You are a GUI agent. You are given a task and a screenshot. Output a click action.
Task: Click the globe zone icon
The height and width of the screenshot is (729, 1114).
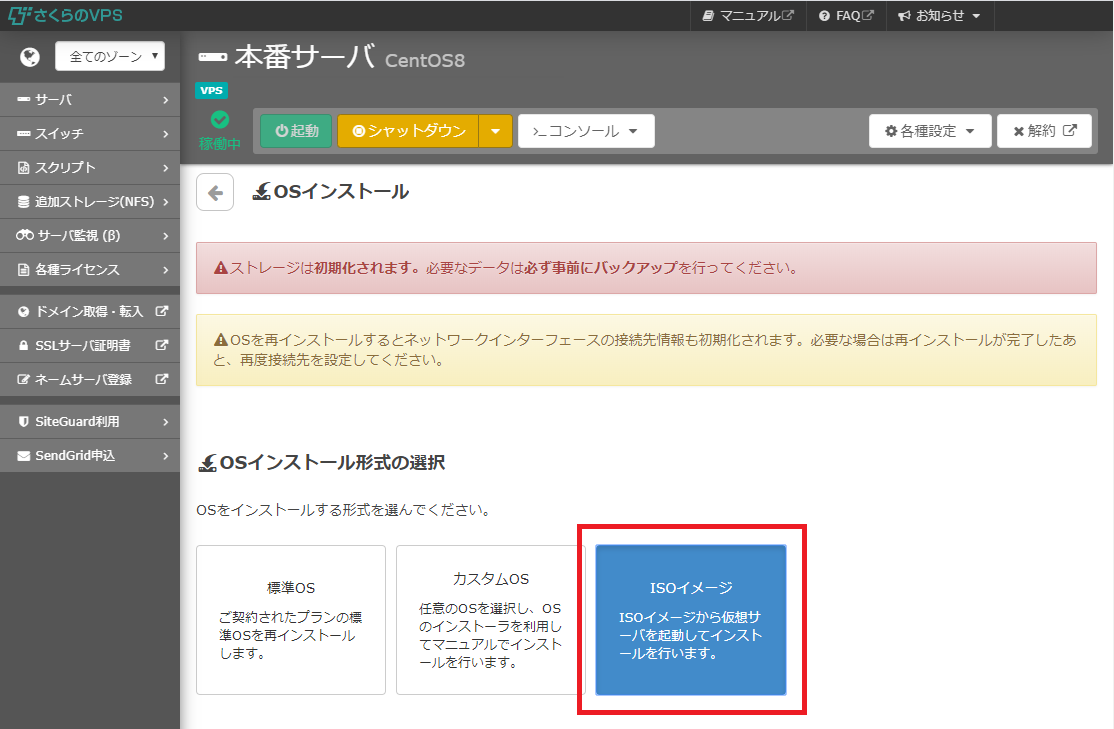pyautogui.click(x=30, y=56)
